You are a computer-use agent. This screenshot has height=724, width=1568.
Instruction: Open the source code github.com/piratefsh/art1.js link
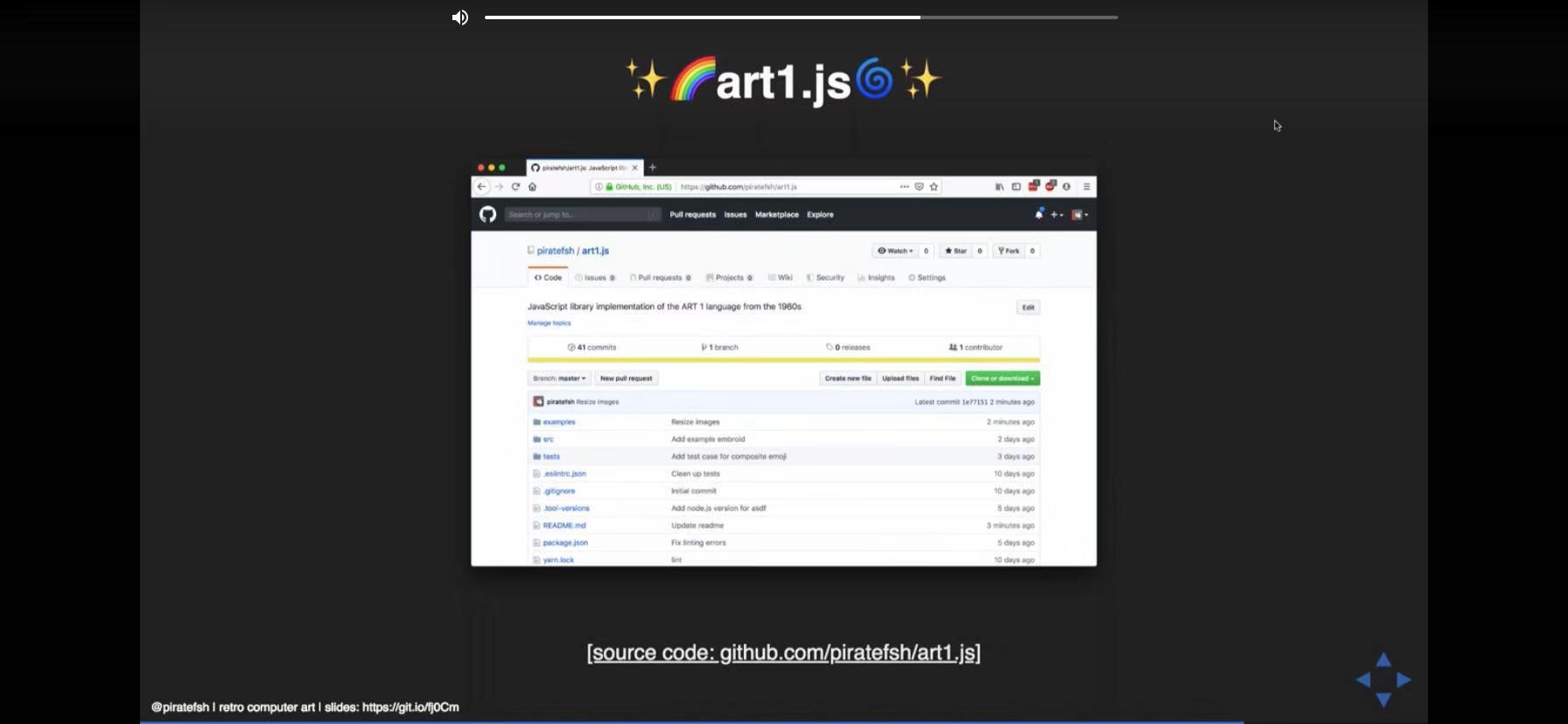point(783,652)
